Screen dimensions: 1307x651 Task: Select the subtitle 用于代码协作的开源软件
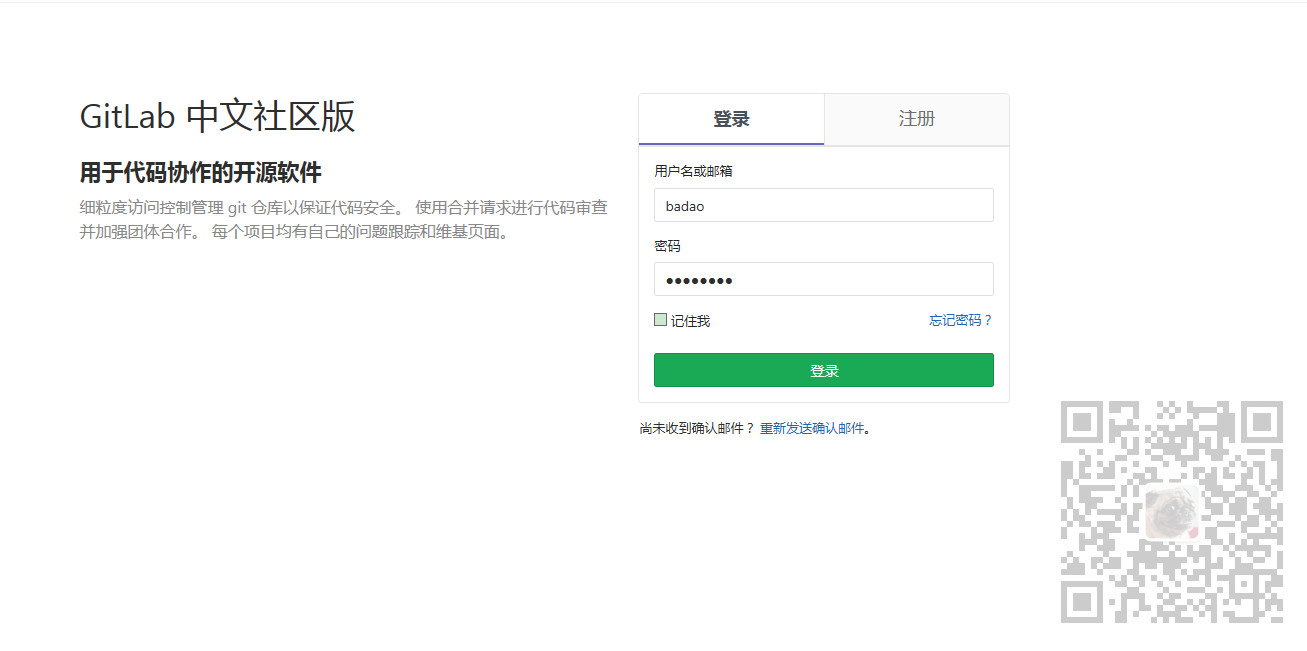(200, 172)
